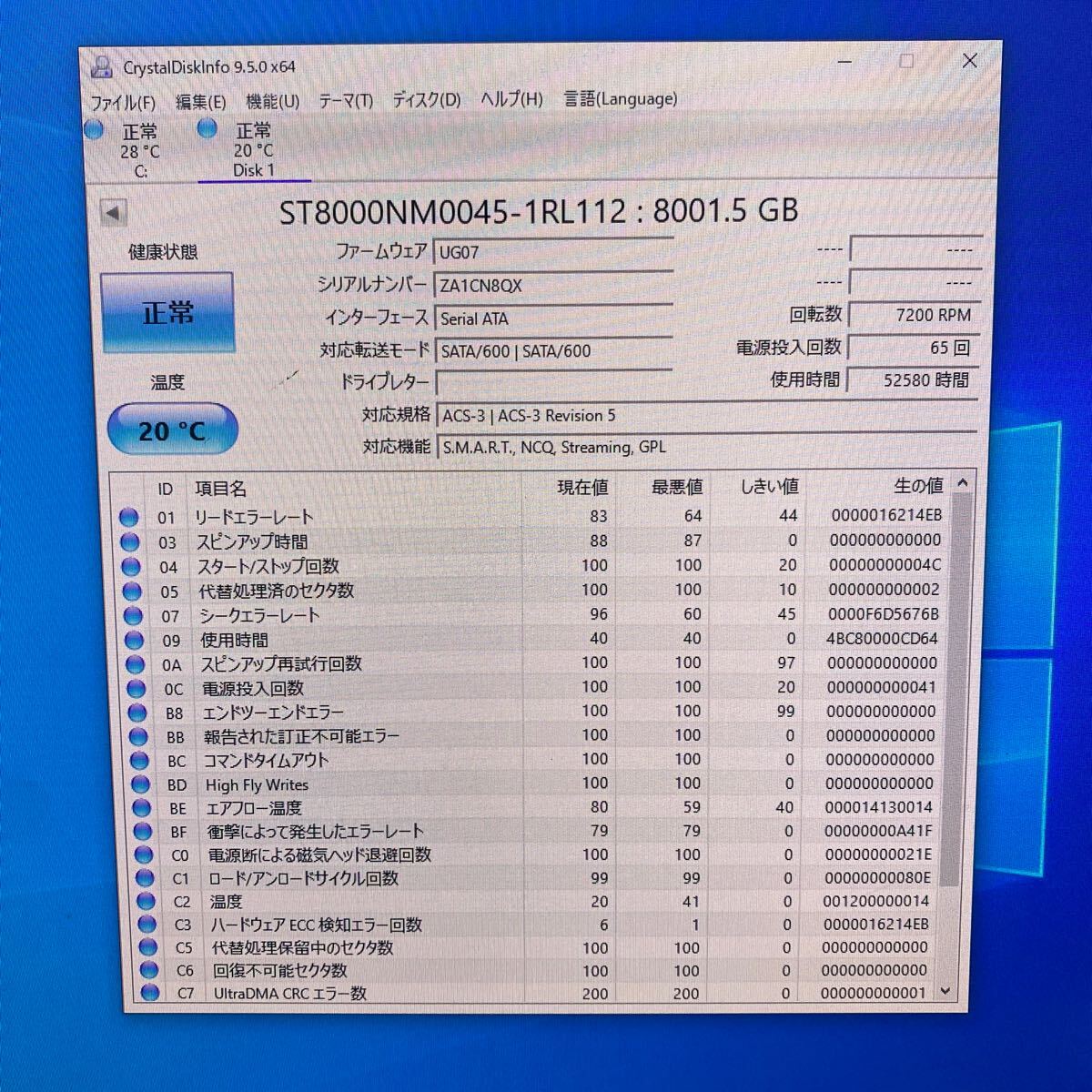1092x1092 pixels.
Task: Click the power-on hours field 52580 時間
Action: pyautogui.click(x=913, y=379)
